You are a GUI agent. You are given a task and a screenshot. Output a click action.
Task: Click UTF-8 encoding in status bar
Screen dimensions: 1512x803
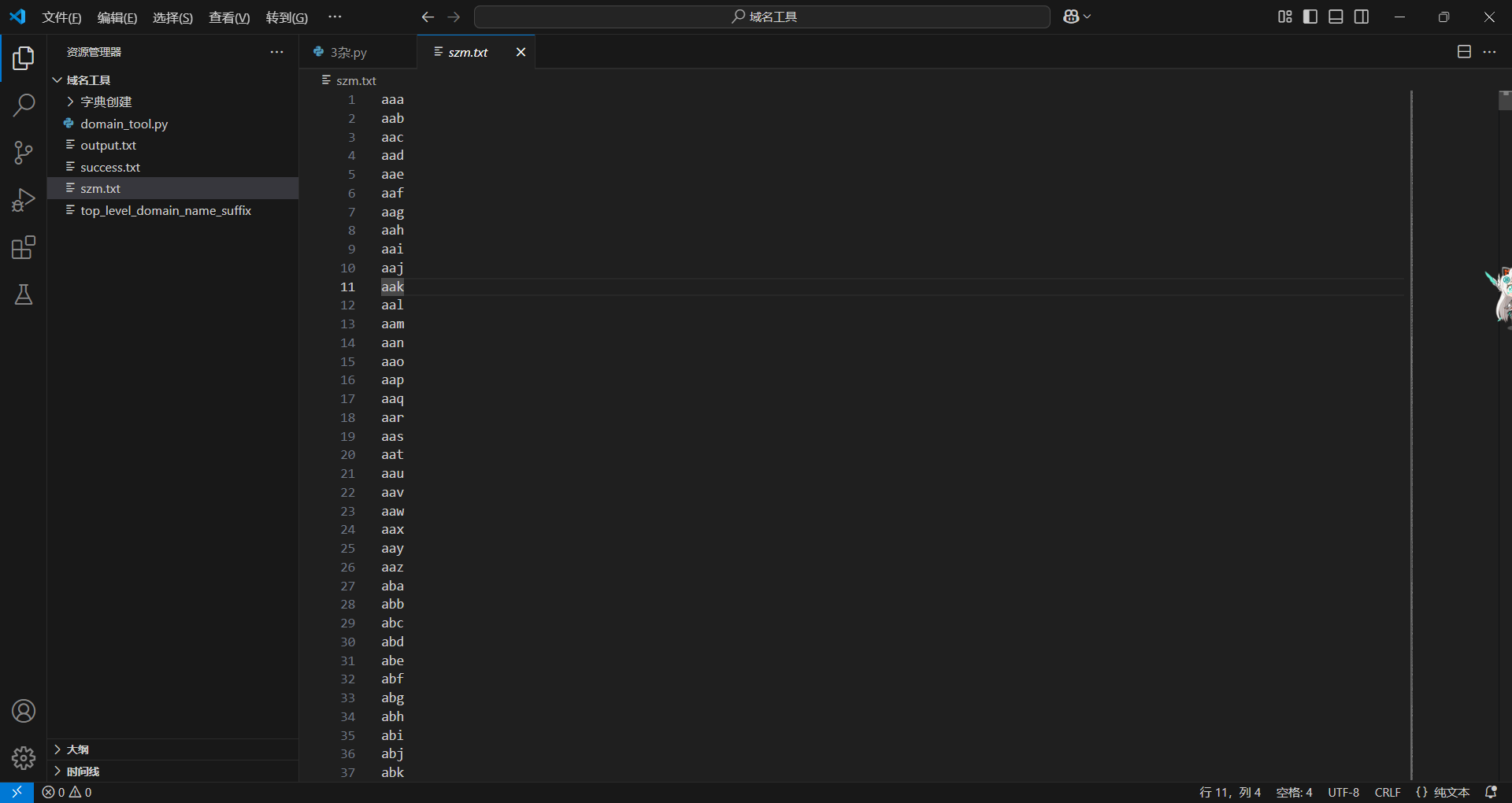tap(1343, 792)
